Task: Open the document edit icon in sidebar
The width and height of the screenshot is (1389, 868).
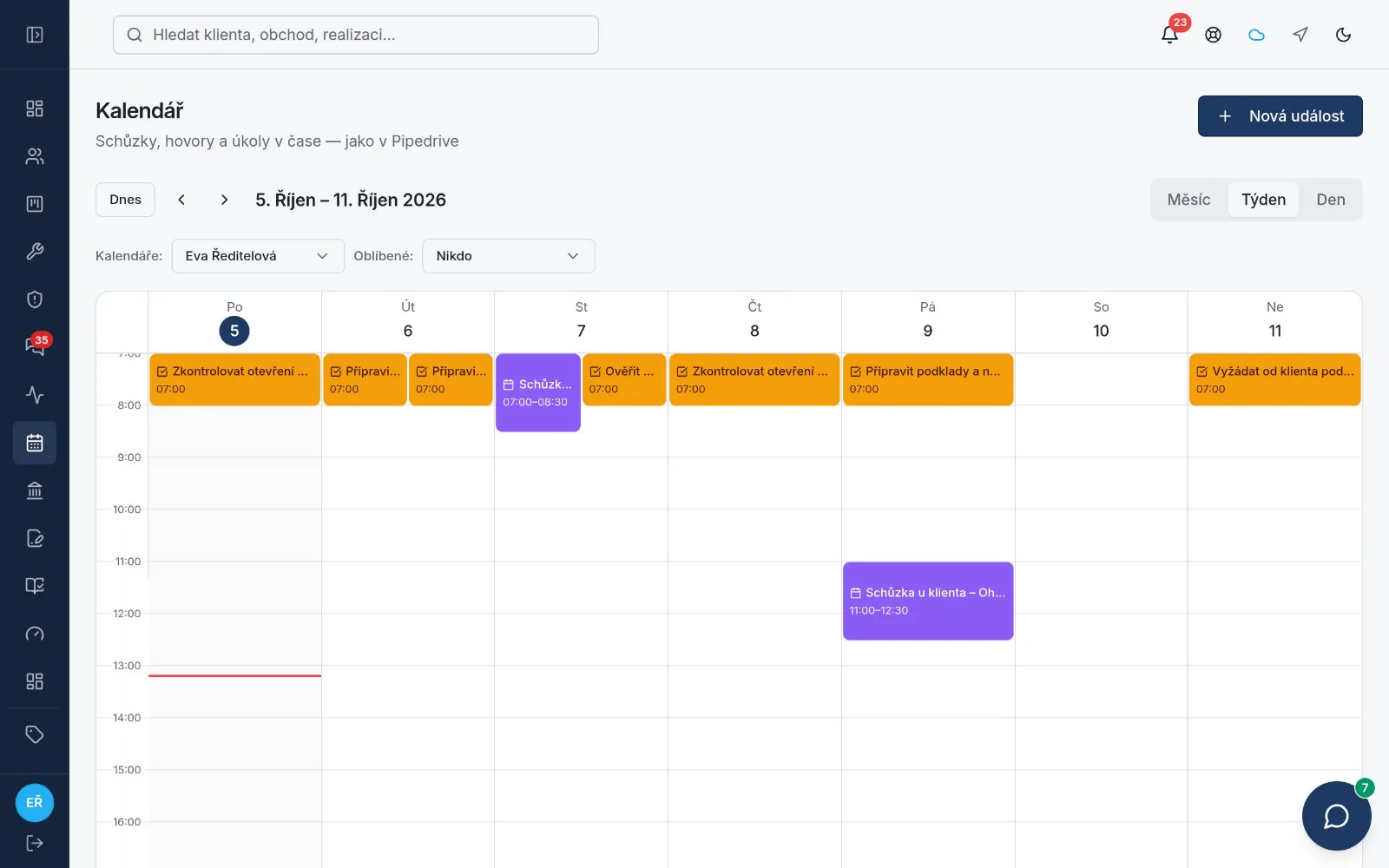Action: [x=35, y=538]
